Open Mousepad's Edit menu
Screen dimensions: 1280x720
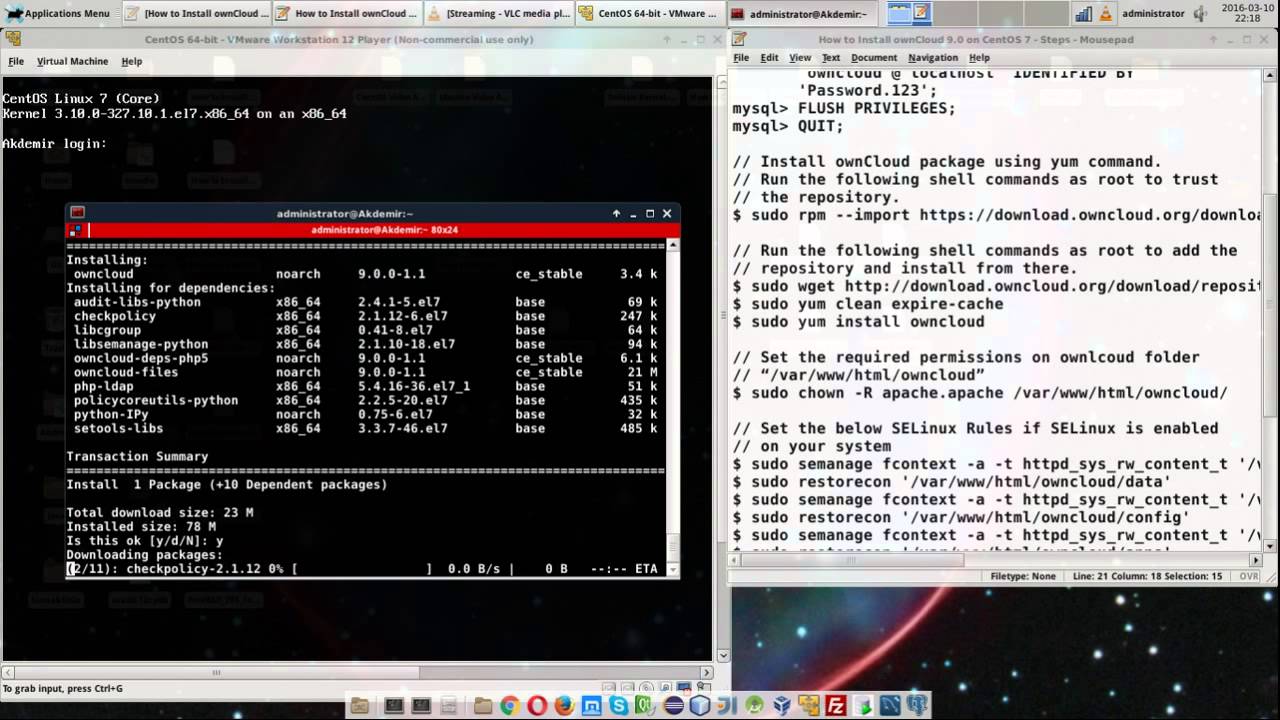coord(769,57)
